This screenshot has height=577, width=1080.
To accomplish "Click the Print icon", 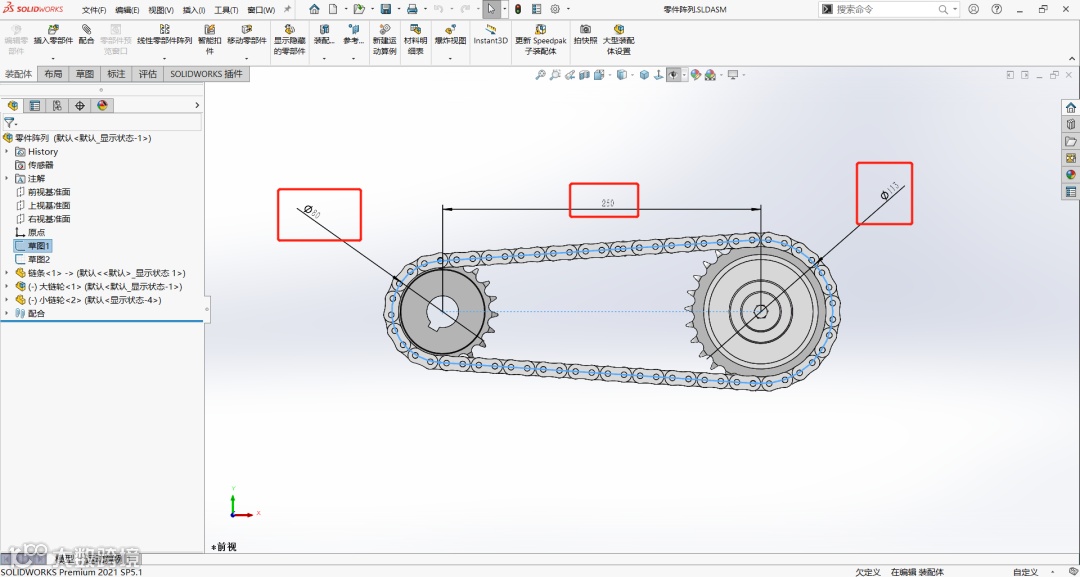I will (x=412, y=10).
